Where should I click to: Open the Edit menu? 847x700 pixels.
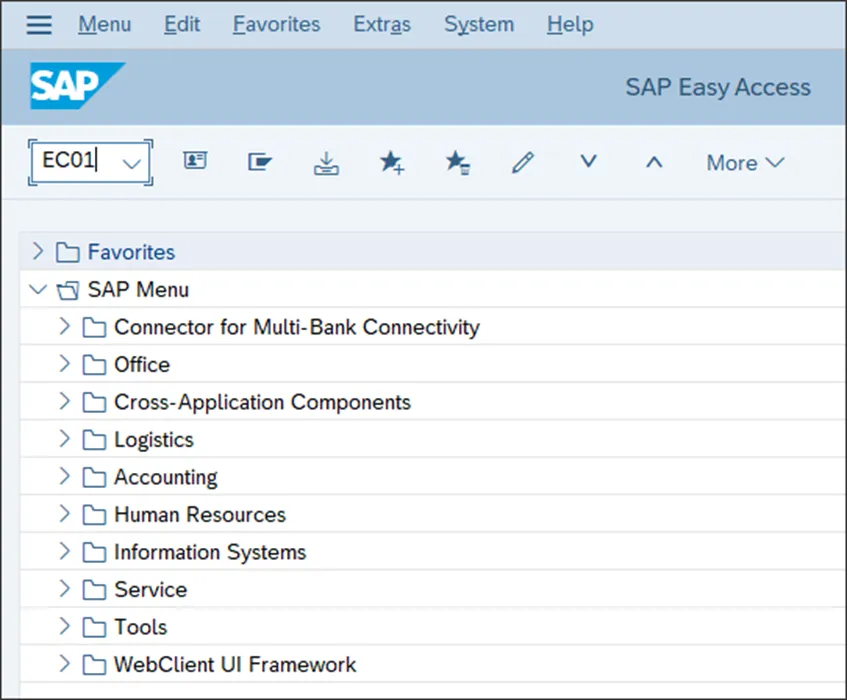182,24
